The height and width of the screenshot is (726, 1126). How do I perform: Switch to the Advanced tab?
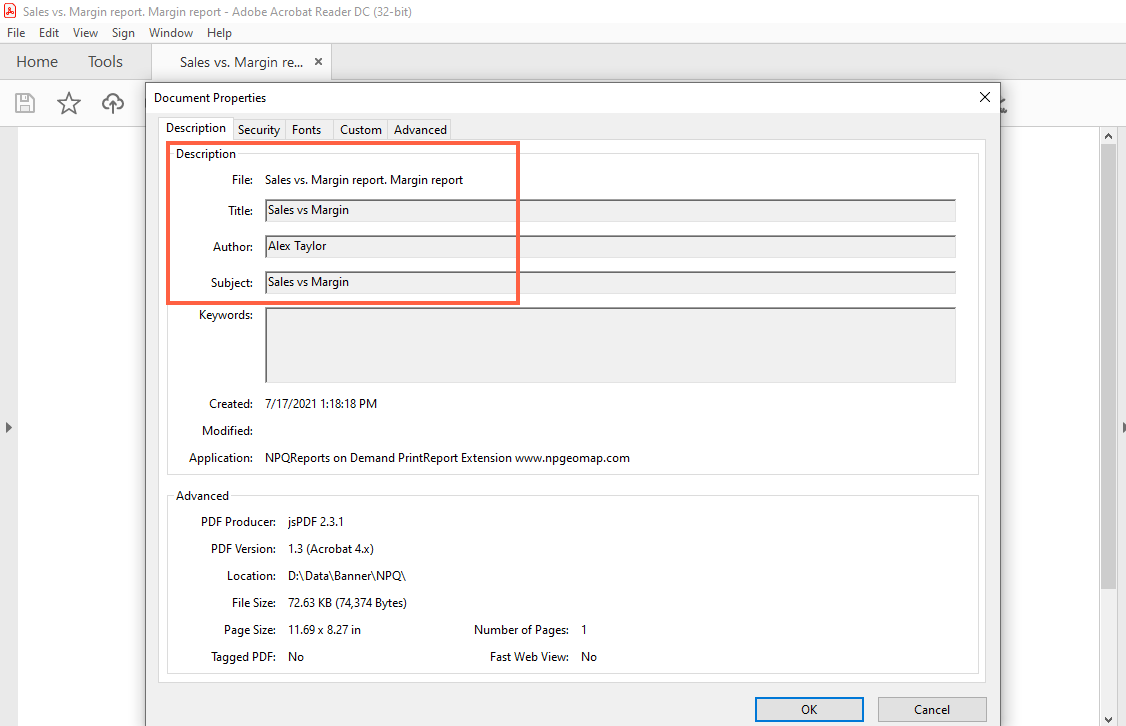coord(420,129)
